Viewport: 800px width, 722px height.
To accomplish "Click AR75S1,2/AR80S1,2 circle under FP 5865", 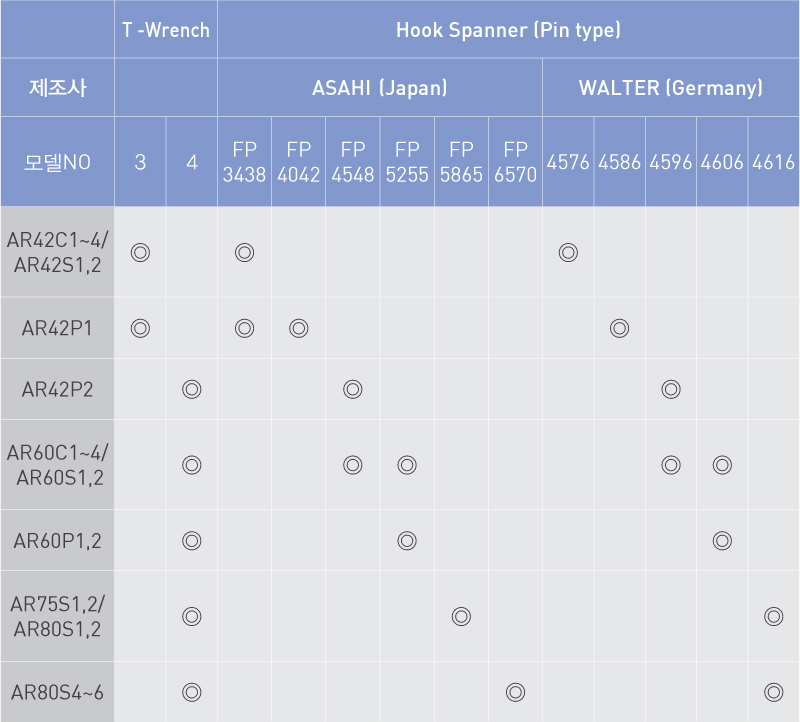I will [x=461, y=616].
